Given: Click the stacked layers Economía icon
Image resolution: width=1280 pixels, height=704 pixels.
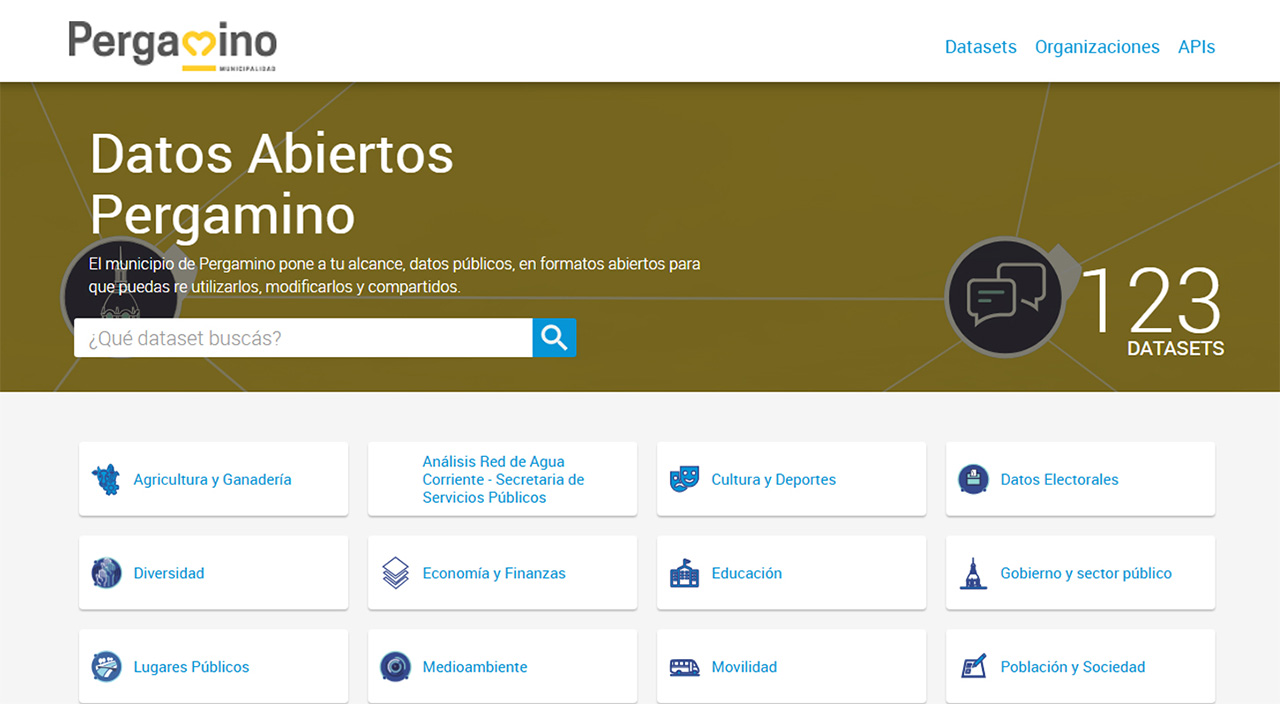Looking at the screenshot, I should (x=396, y=573).
